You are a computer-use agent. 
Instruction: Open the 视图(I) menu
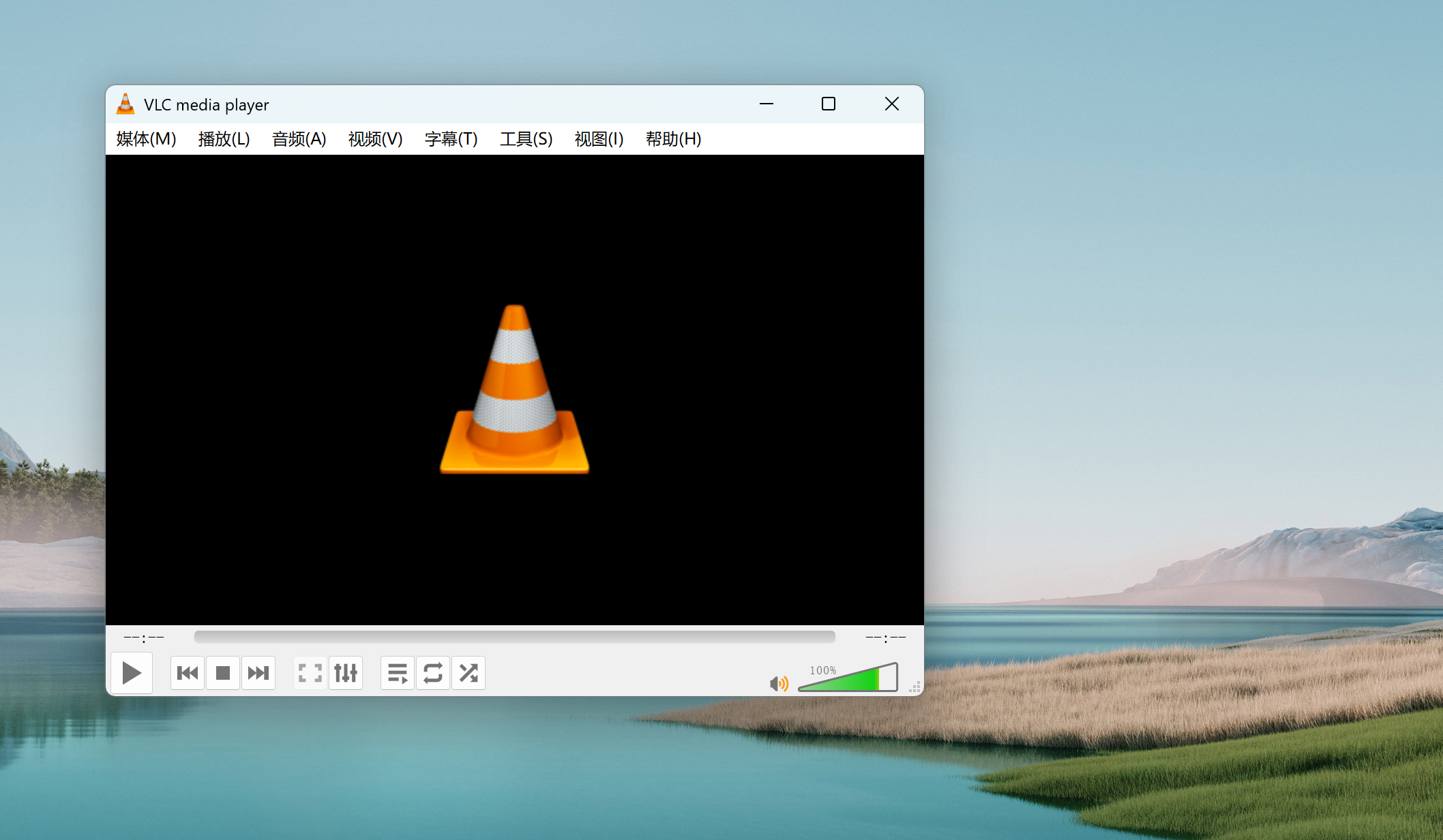click(x=599, y=139)
